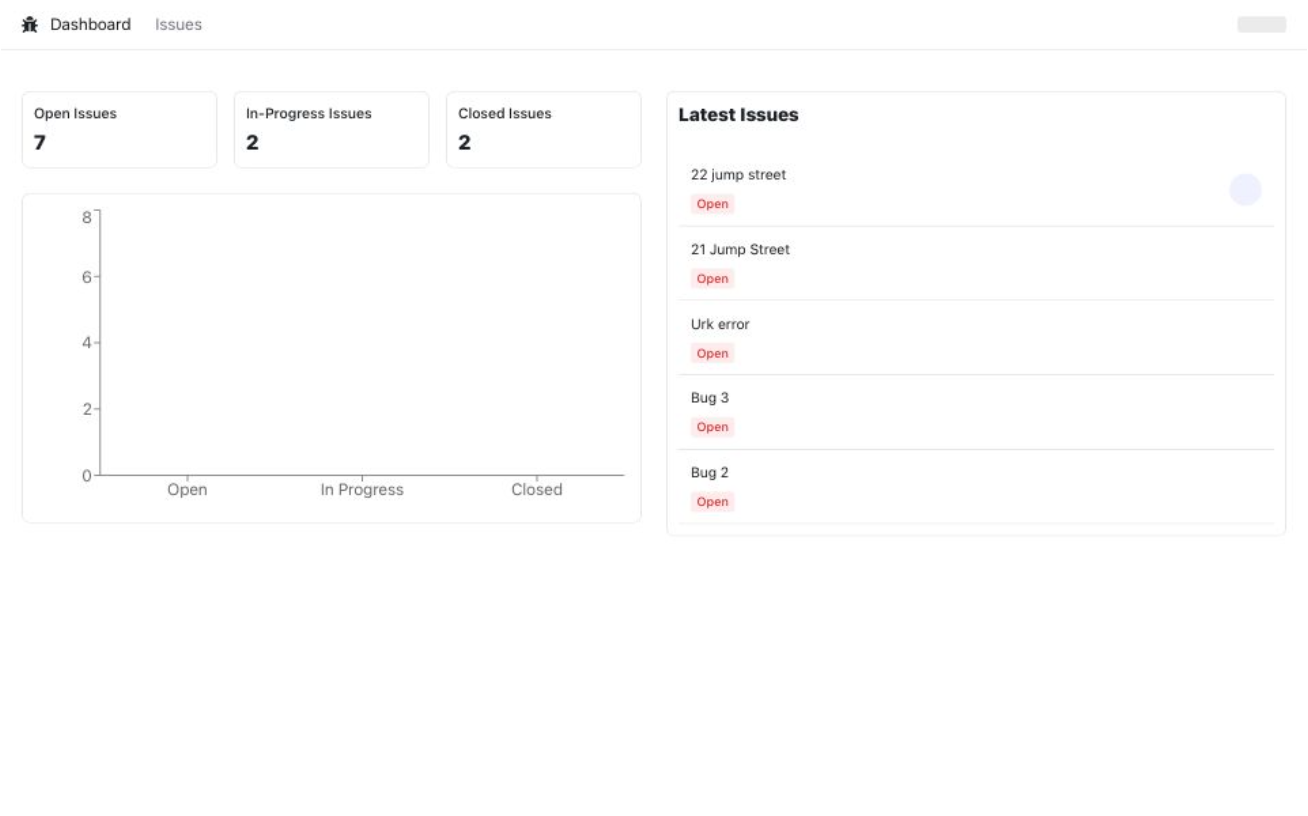Open the Open Issues summary card
The width and height of the screenshot is (1308, 816).
point(119,129)
